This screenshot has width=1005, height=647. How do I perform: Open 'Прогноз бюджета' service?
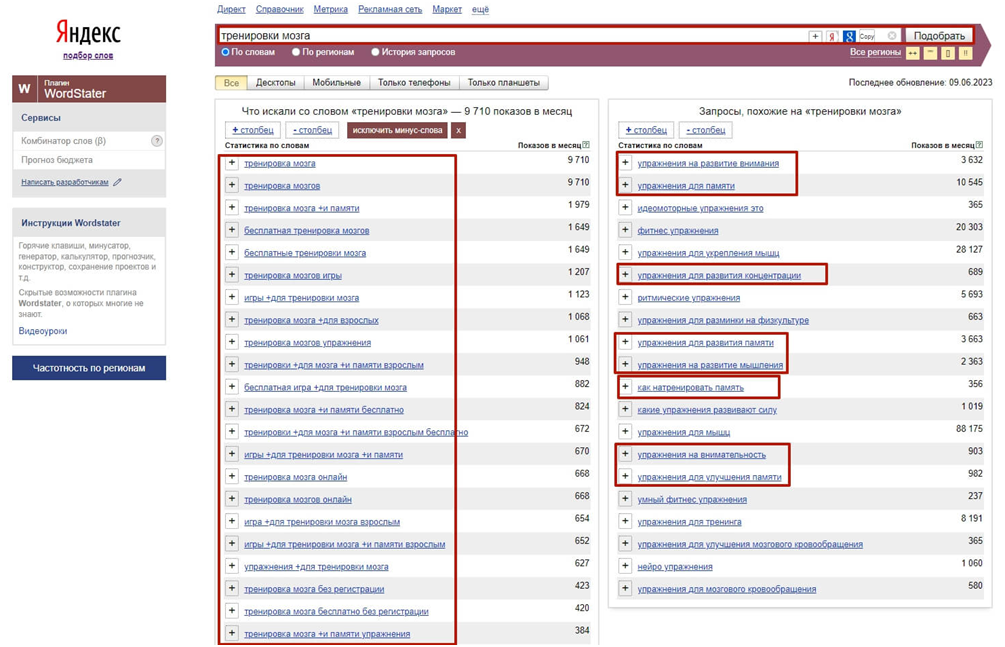click(x=57, y=160)
